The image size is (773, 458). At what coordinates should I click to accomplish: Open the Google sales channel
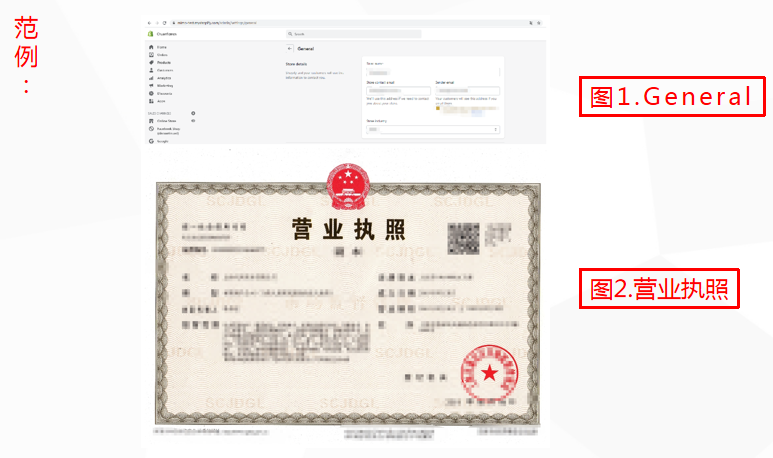point(159,141)
